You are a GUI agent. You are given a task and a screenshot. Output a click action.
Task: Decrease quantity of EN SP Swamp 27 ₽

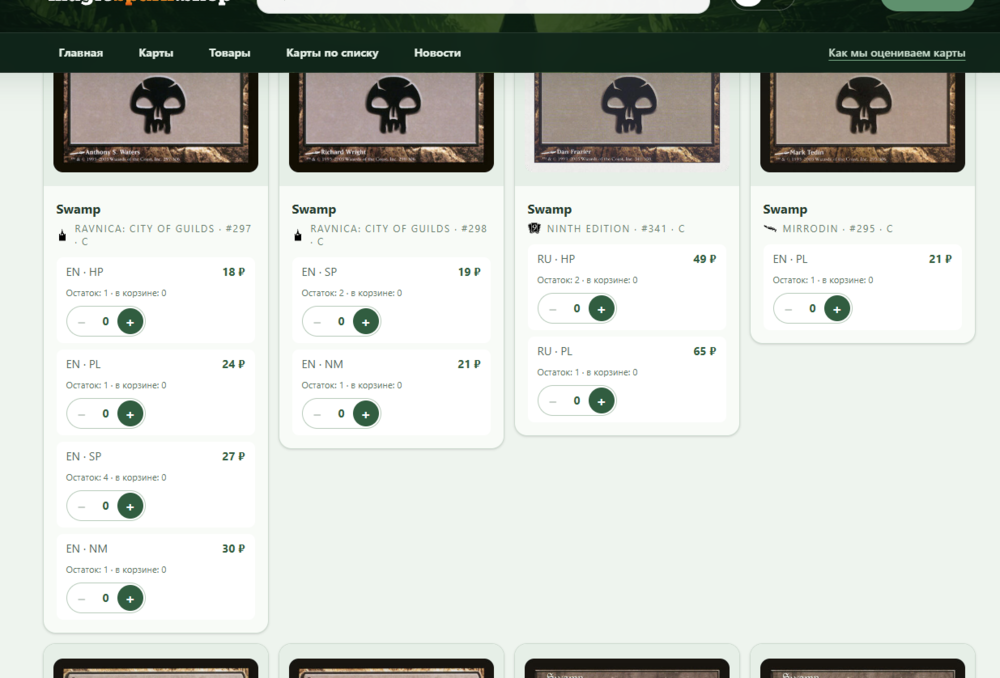pyautogui.click(x=82, y=506)
